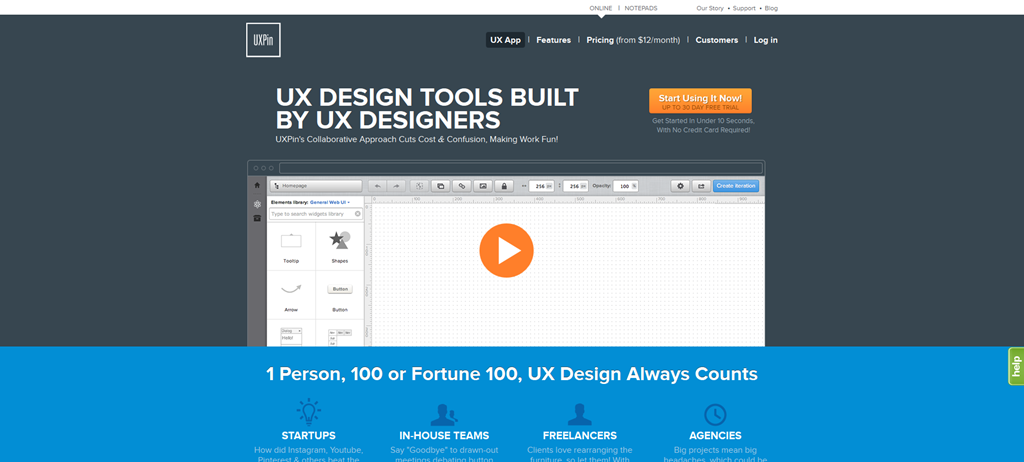Open the settings gear in editor toolbar

coord(680,186)
